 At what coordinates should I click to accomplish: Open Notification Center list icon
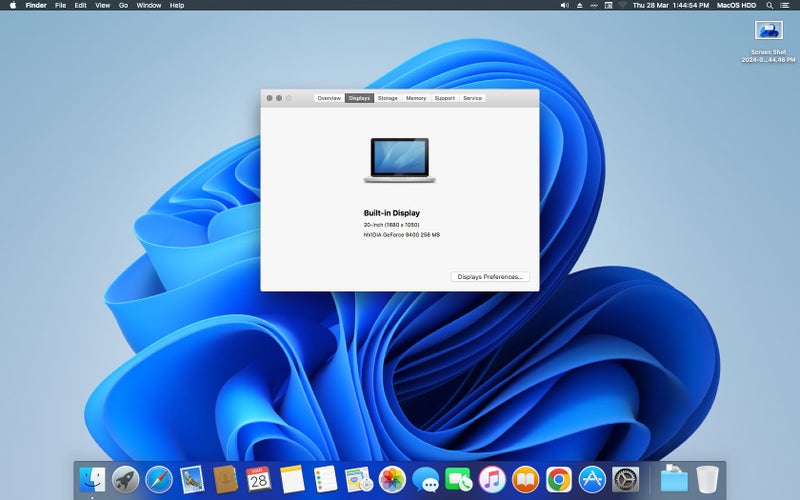point(785,5)
